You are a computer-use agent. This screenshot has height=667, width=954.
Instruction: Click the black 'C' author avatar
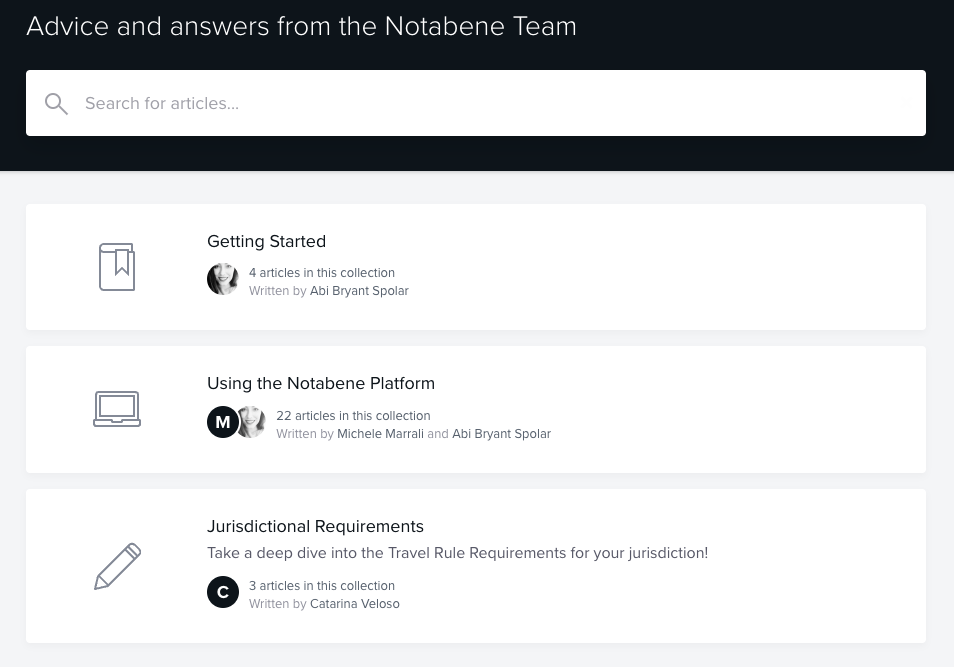pyautogui.click(x=222, y=592)
